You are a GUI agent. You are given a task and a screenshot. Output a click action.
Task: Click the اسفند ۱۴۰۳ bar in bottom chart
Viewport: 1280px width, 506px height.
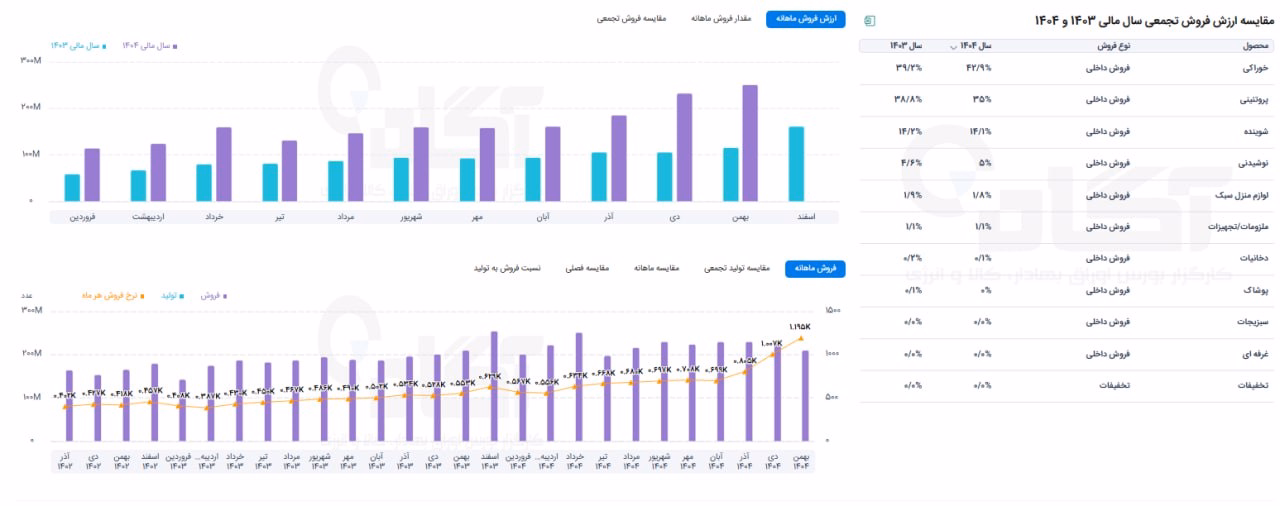coord(494,386)
